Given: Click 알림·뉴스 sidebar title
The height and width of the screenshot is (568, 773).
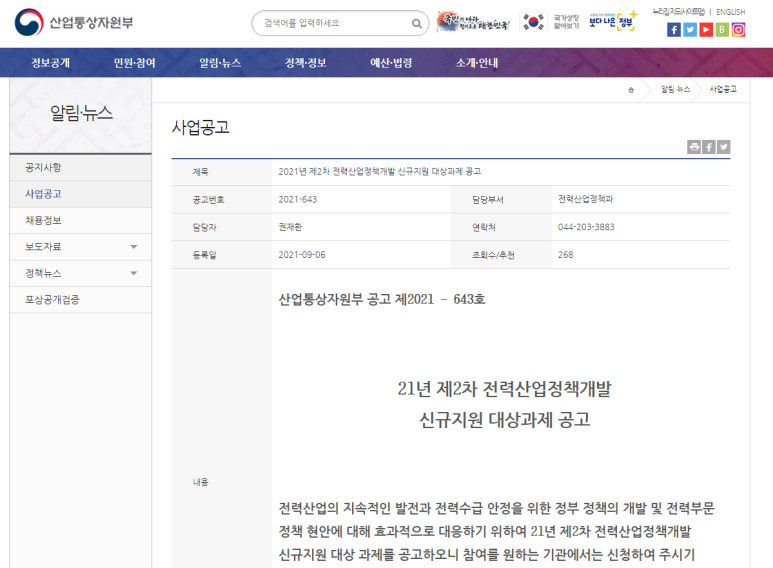Looking at the screenshot, I should point(81,113).
